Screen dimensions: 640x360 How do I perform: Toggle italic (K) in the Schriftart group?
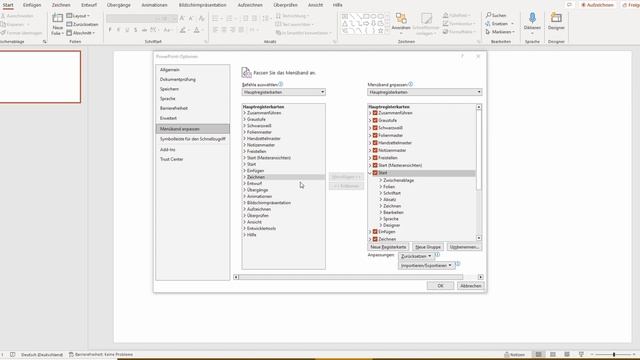(x=118, y=30)
